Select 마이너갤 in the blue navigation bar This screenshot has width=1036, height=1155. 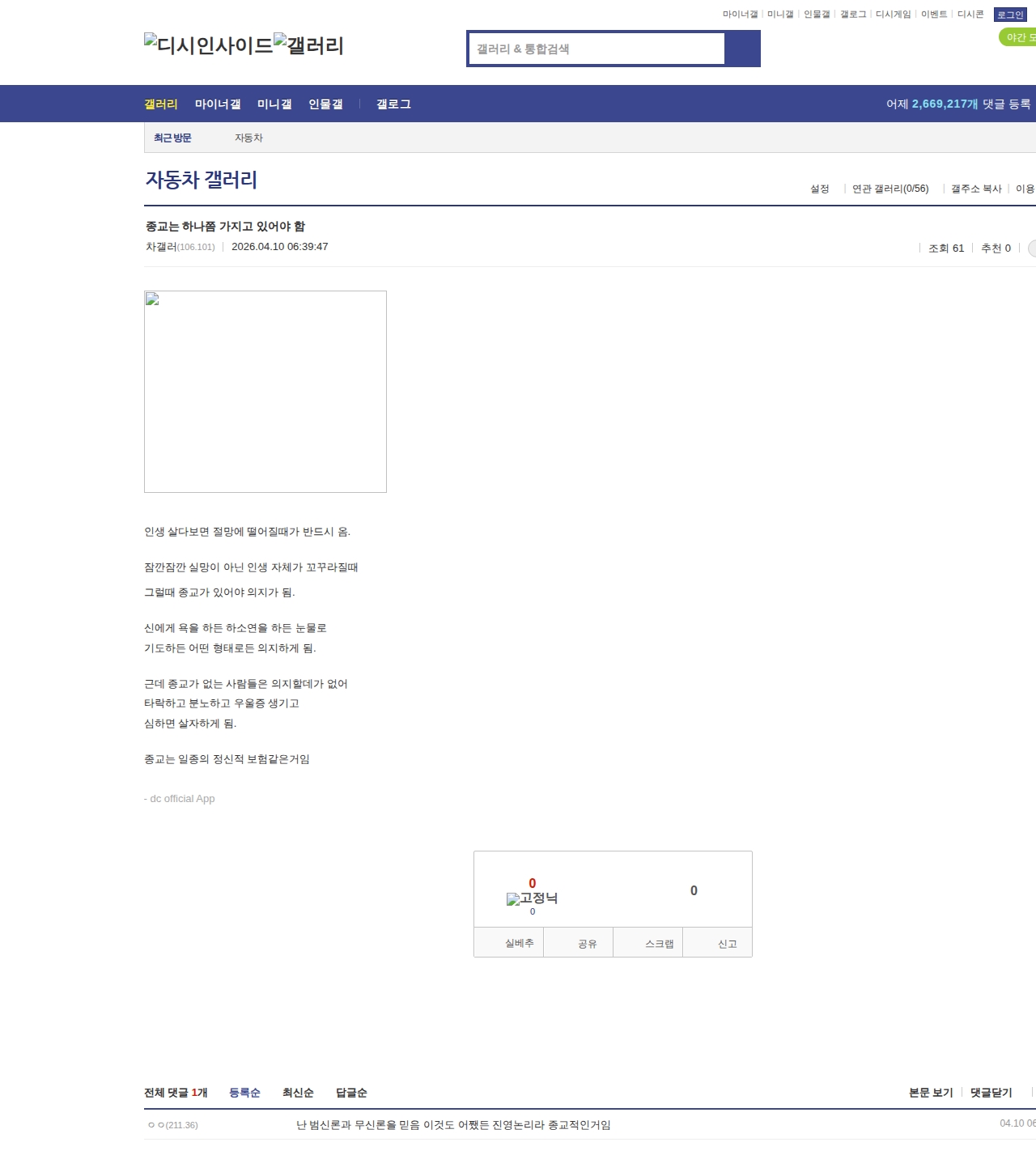[218, 104]
